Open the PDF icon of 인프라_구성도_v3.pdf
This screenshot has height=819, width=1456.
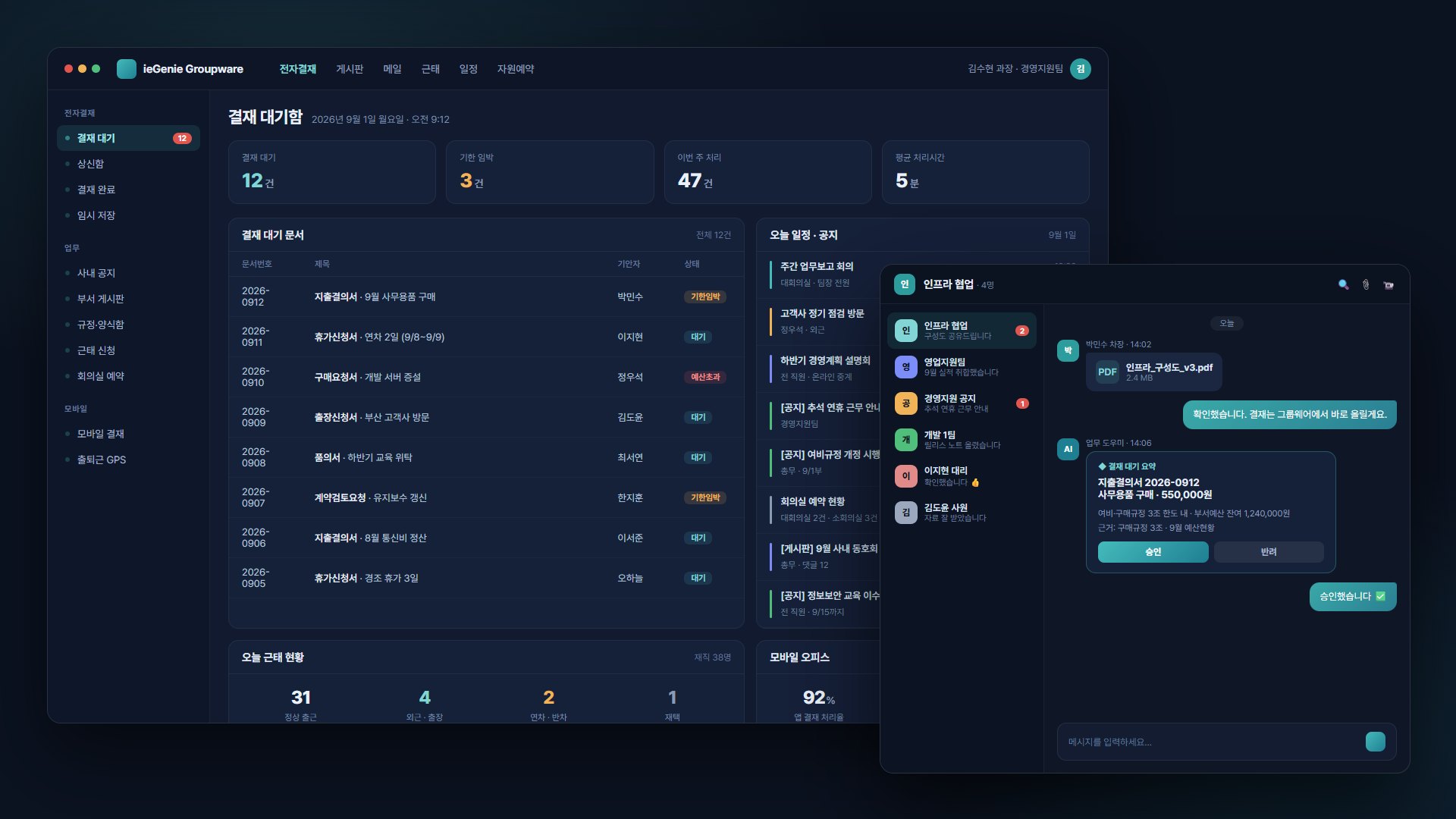point(1107,372)
